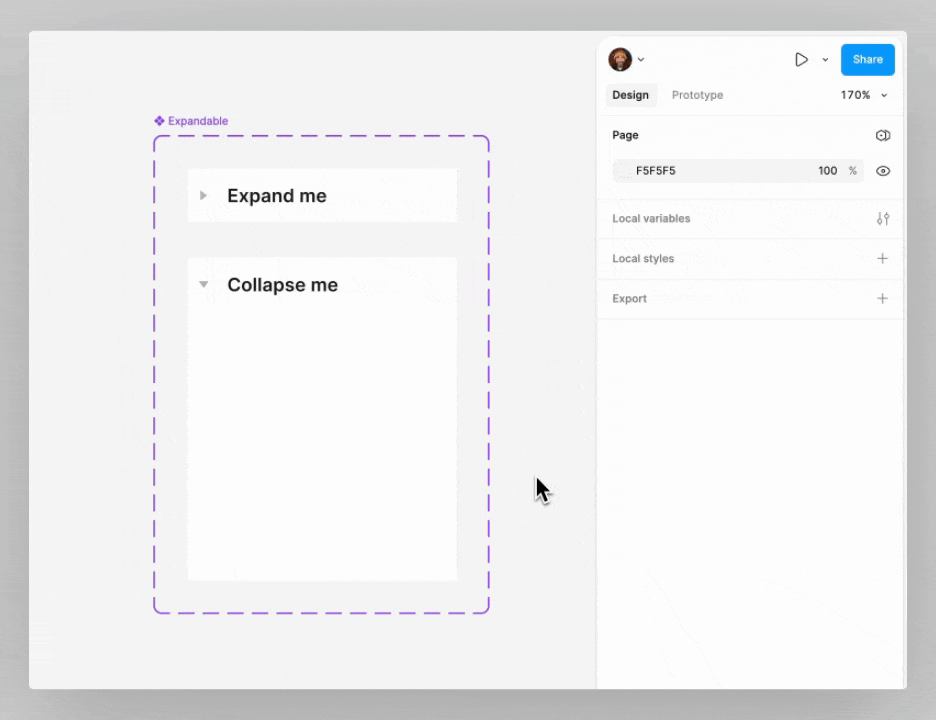Open the dropdown arrow next to Present
The height and width of the screenshot is (720, 936).
(825, 60)
